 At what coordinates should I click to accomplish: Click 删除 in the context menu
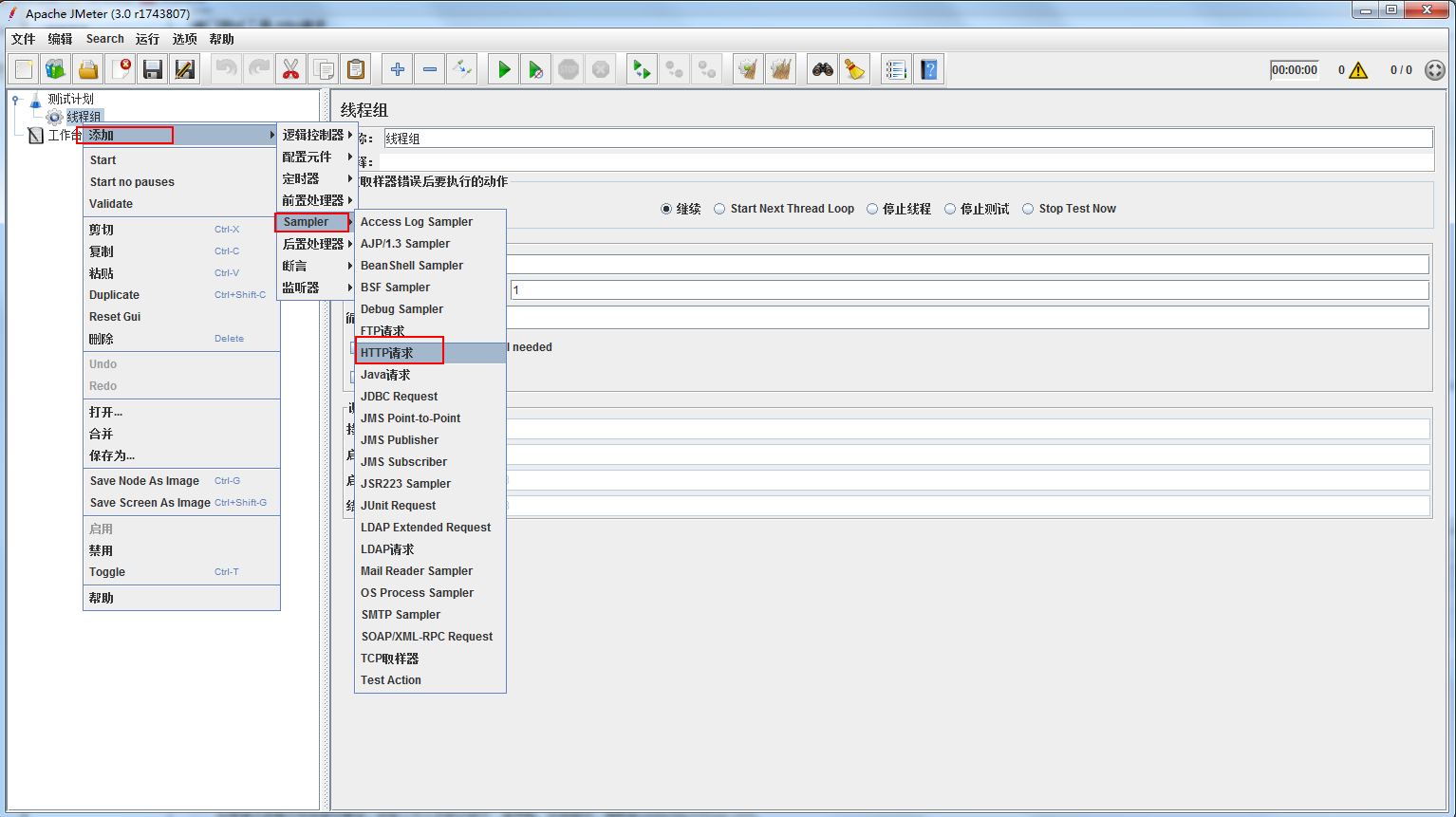point(181,339)
